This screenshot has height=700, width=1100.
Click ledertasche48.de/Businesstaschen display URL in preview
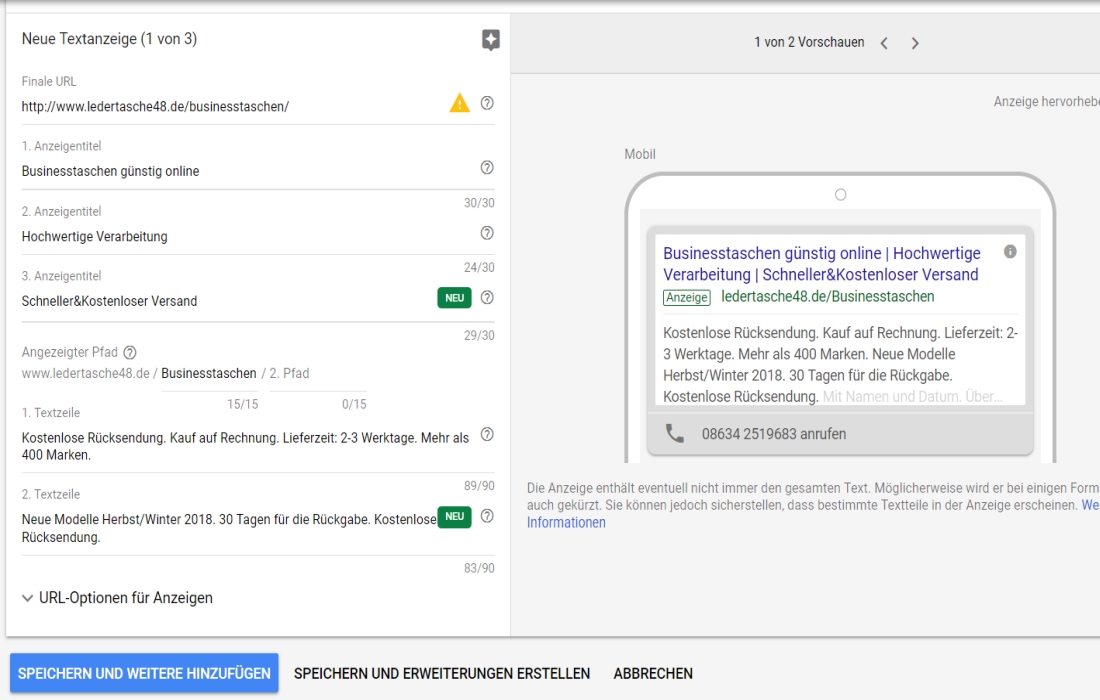(x=828, y=297)
